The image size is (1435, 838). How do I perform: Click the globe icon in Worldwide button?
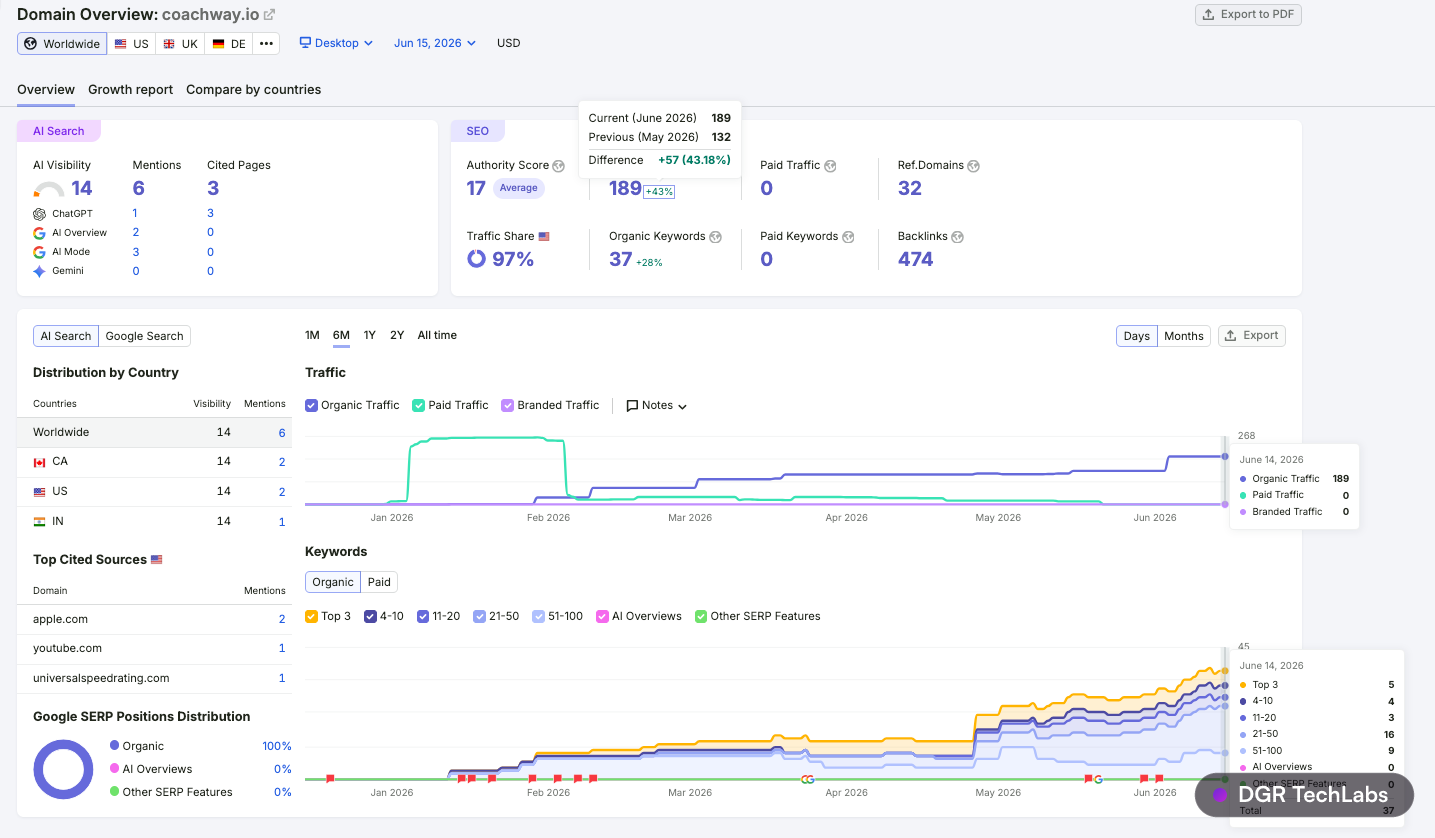point(31,44)
